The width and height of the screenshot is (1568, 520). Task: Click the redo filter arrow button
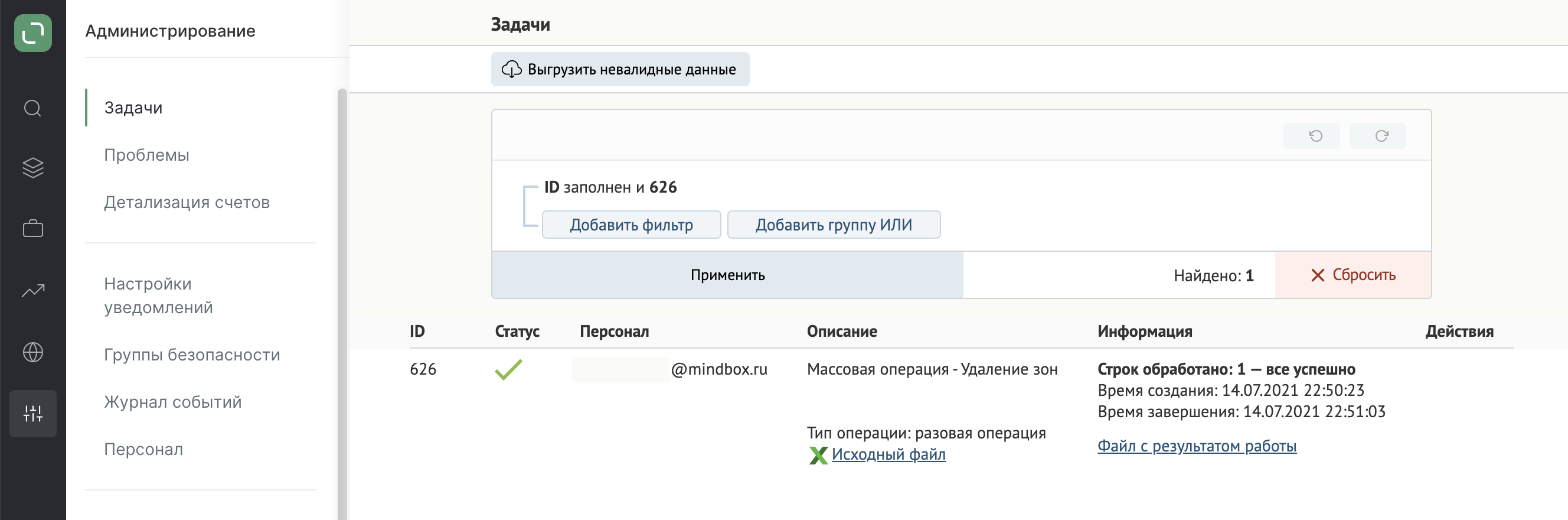[1377, 136]
